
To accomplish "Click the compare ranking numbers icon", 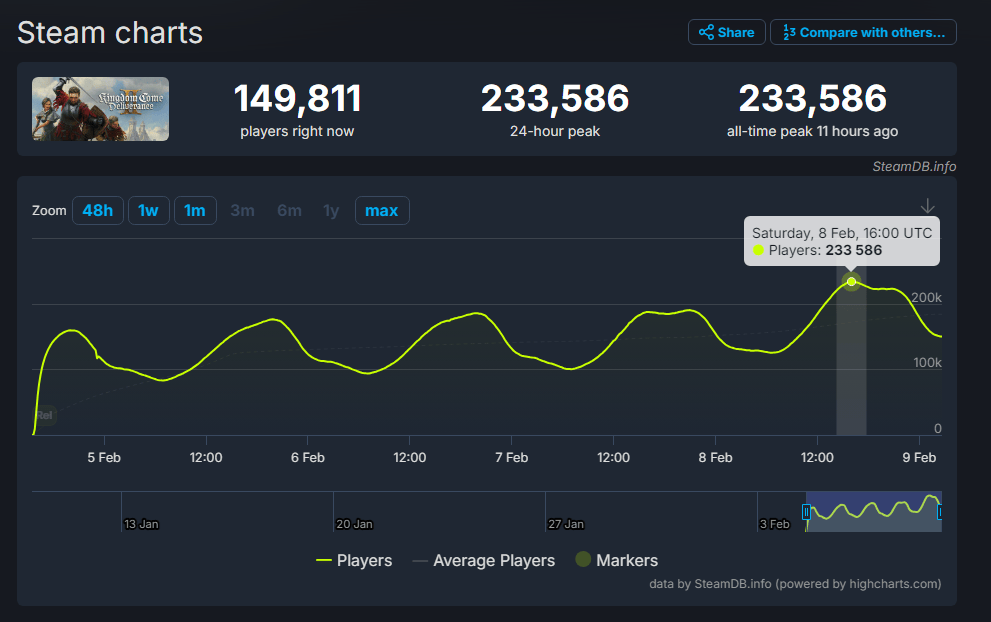I will click(x=789, y=32).
